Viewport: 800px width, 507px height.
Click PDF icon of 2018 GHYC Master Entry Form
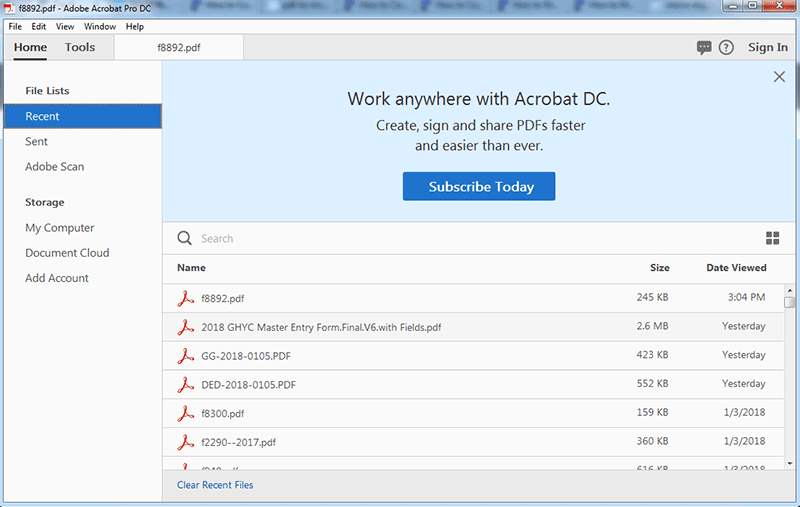click(x=186, y=327)
